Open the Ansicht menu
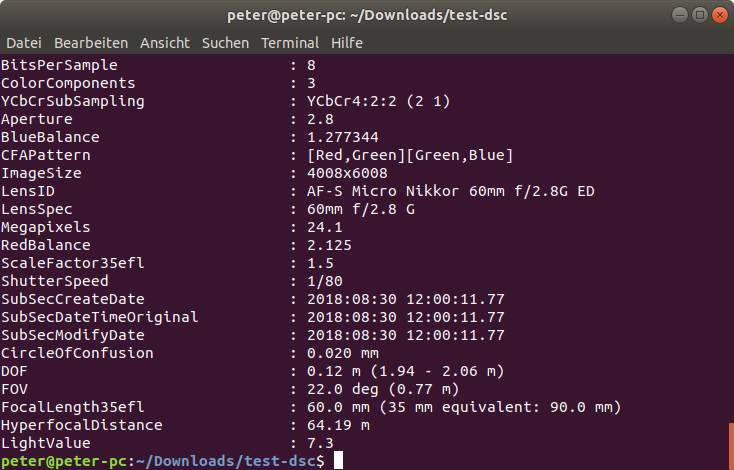 [165, 43]
